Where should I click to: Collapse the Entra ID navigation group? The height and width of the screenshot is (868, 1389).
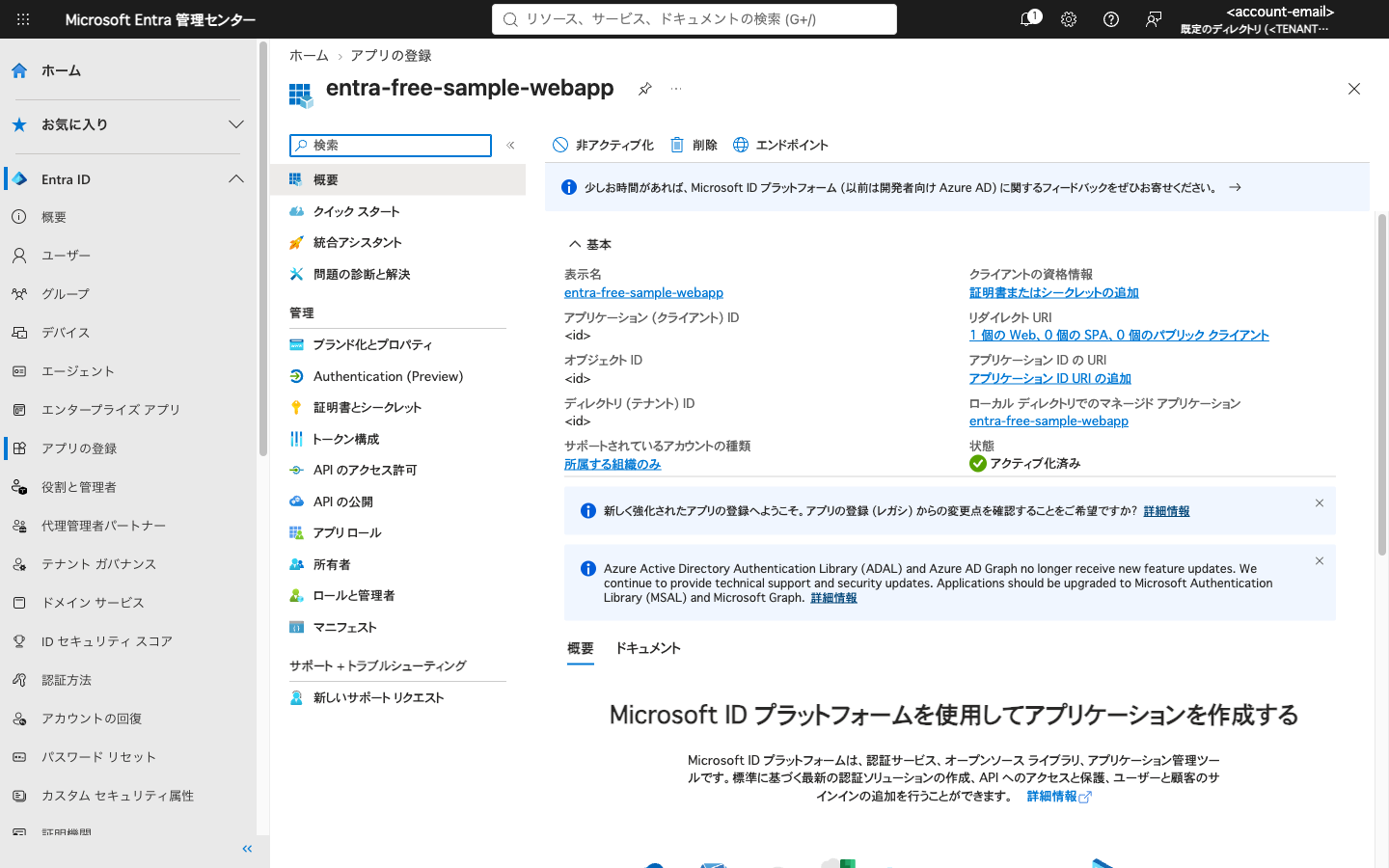236,179
